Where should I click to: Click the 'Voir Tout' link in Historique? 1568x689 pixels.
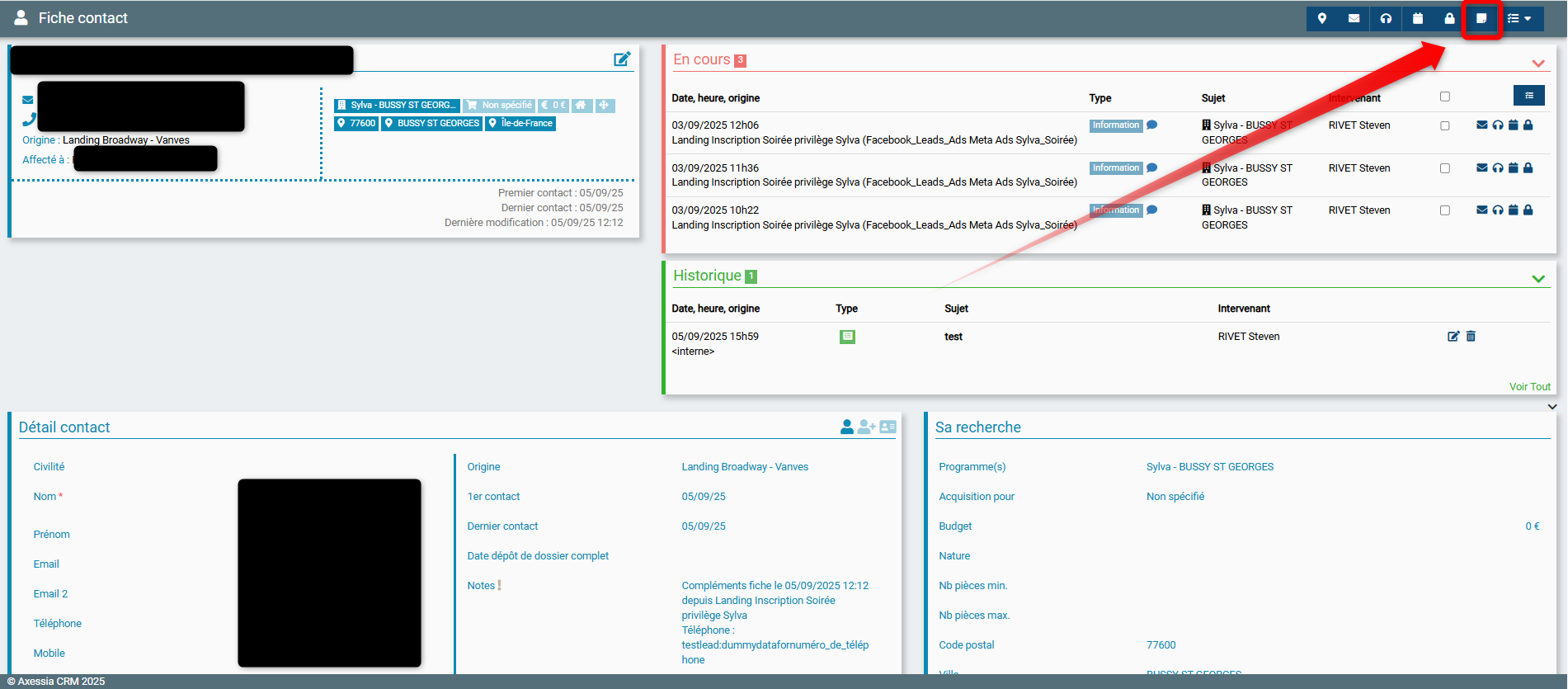1529,387
